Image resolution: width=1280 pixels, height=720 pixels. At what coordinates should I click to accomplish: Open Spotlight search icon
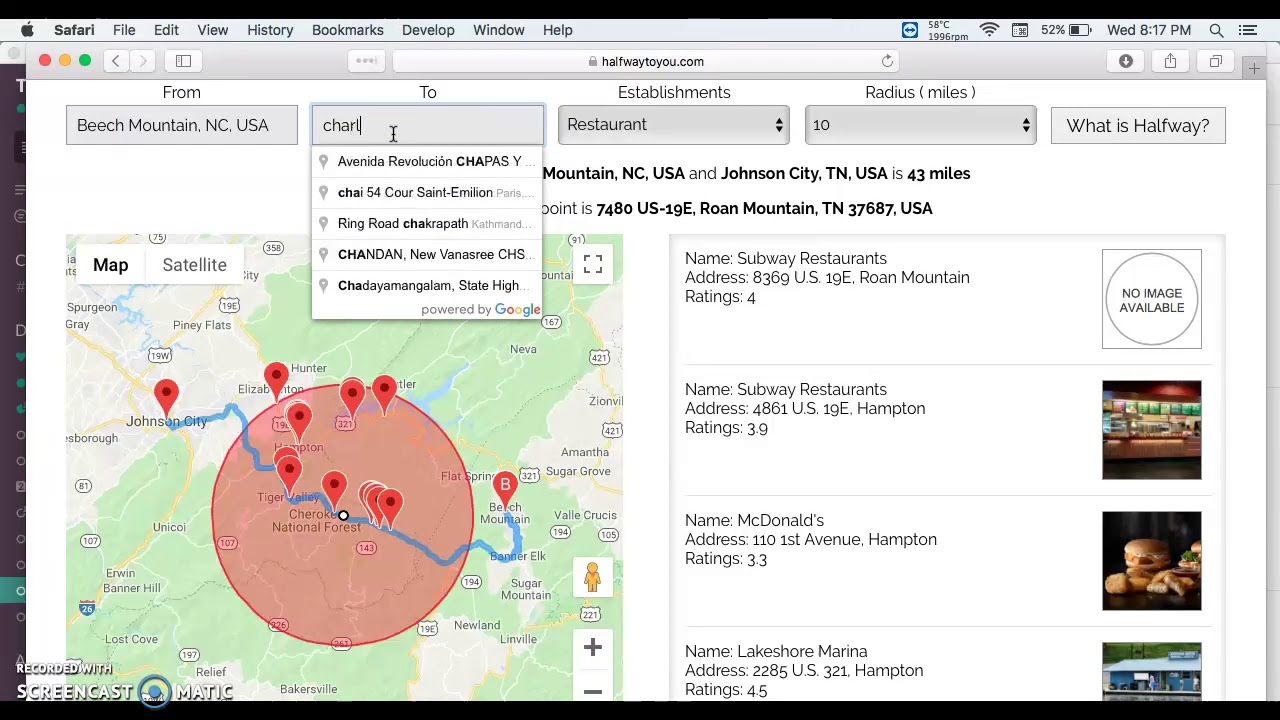click(1216, 30)
